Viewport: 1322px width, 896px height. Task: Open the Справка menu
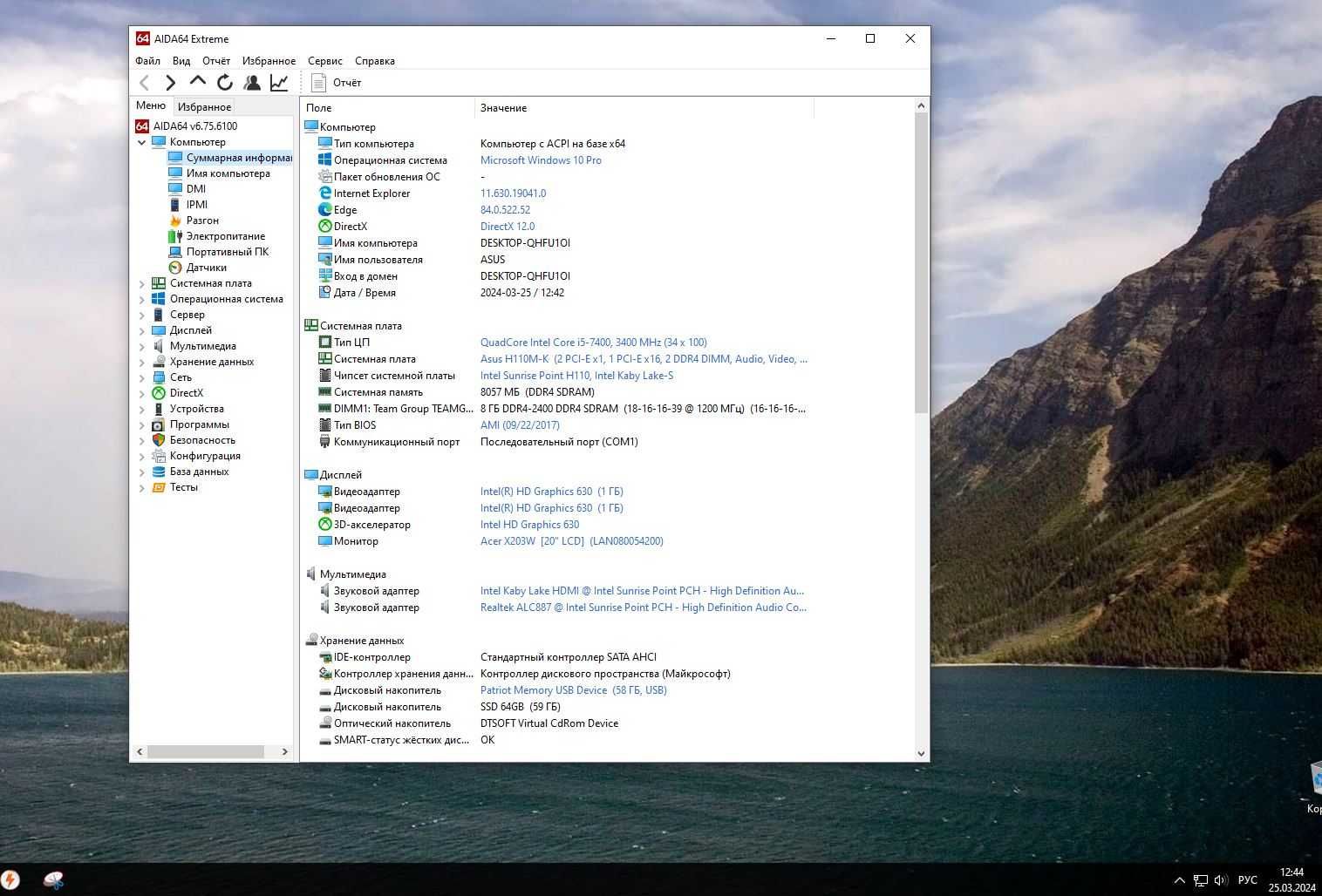pos(375,61)
